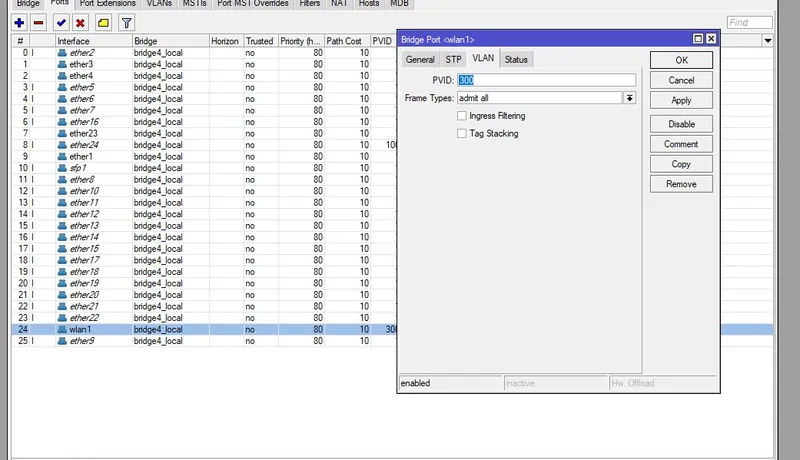Click the Find search box
This screenshot has height=460, width=800.
[x=749, y=22]
